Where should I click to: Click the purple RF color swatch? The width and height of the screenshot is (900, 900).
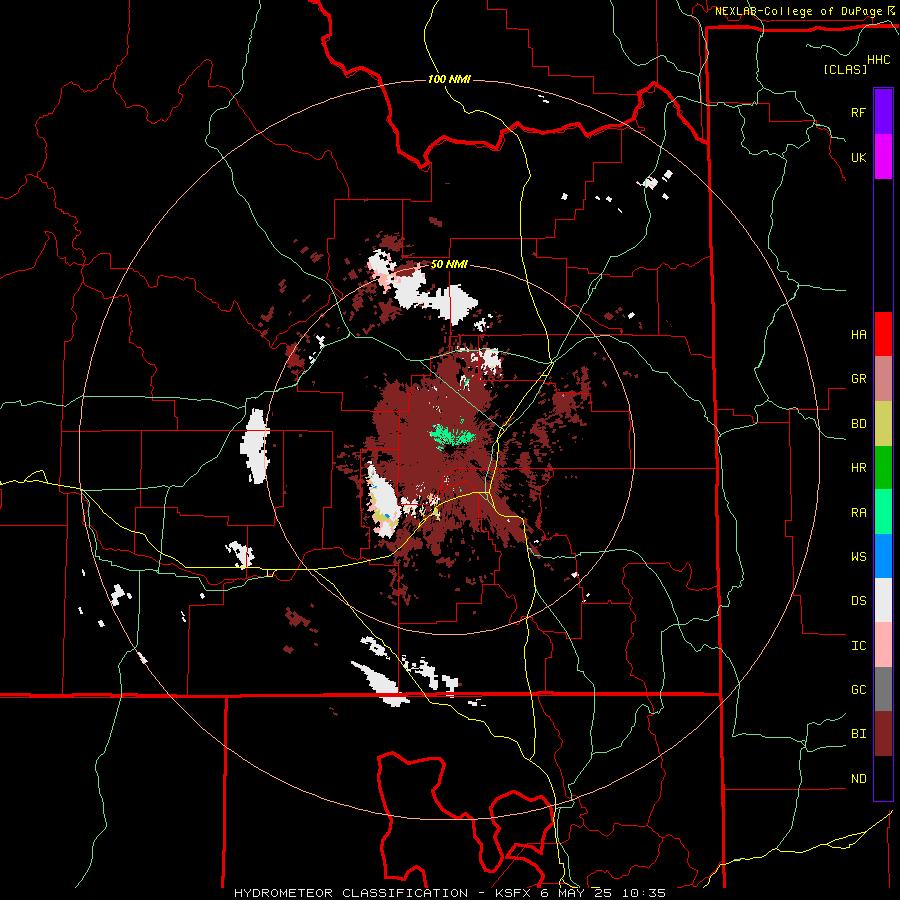click(883, 112)
